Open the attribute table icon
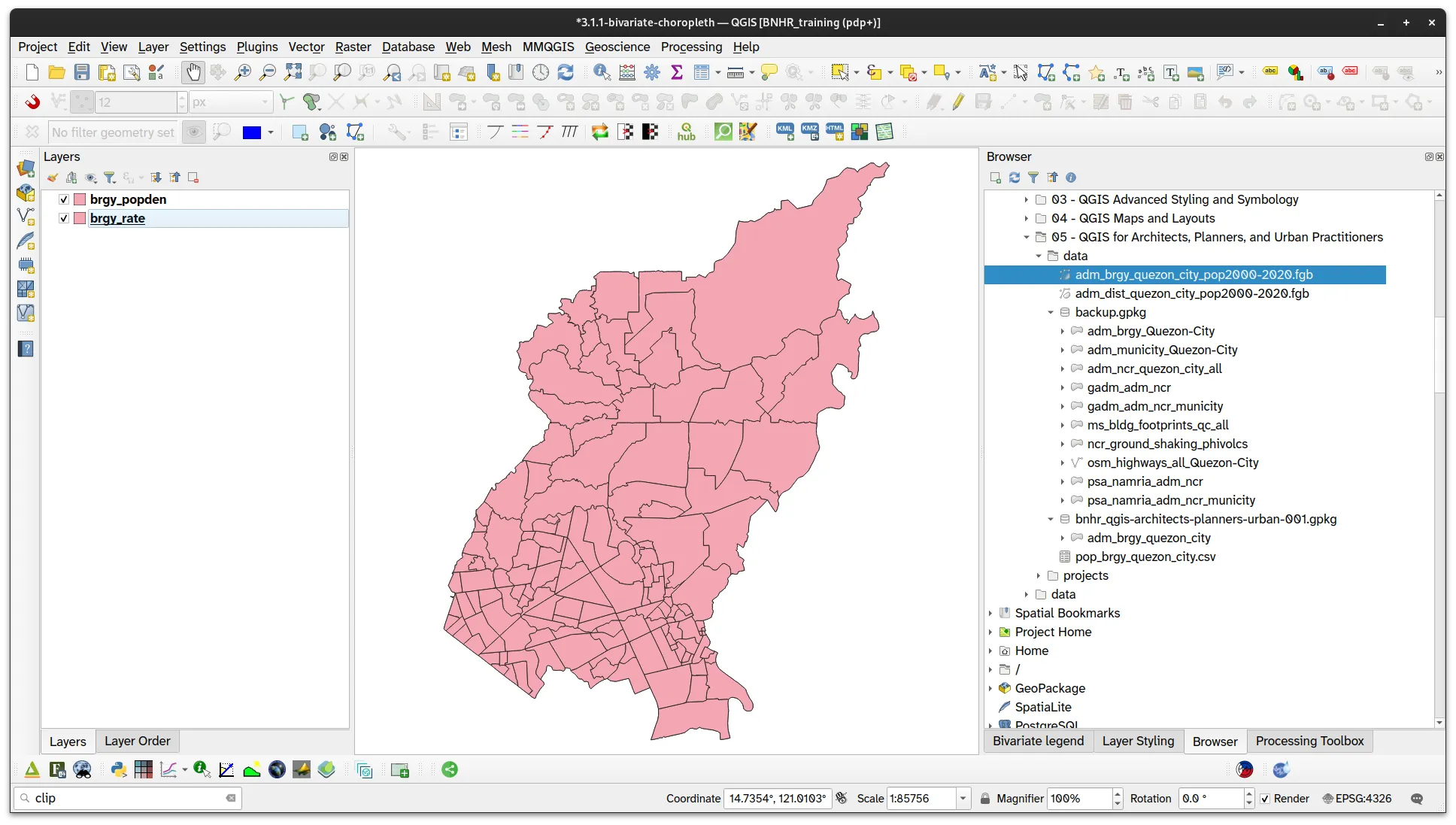 click(x=702, y=72)
